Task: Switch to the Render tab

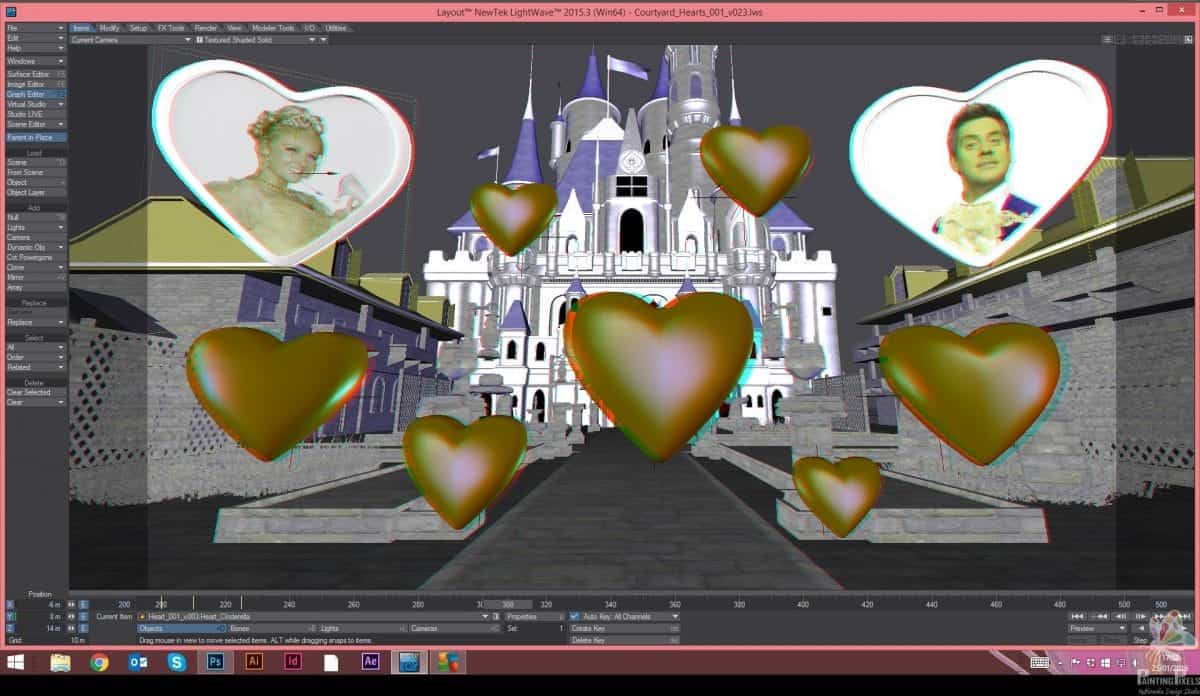Action: tap(205, 28)
